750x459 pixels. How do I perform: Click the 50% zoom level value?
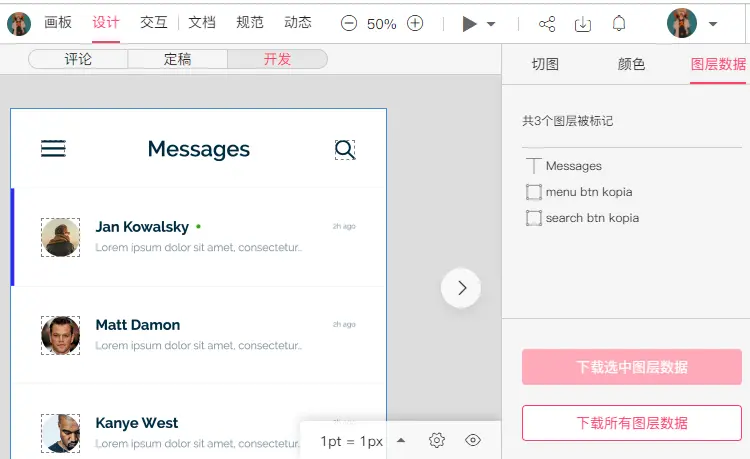coord(382,23)
